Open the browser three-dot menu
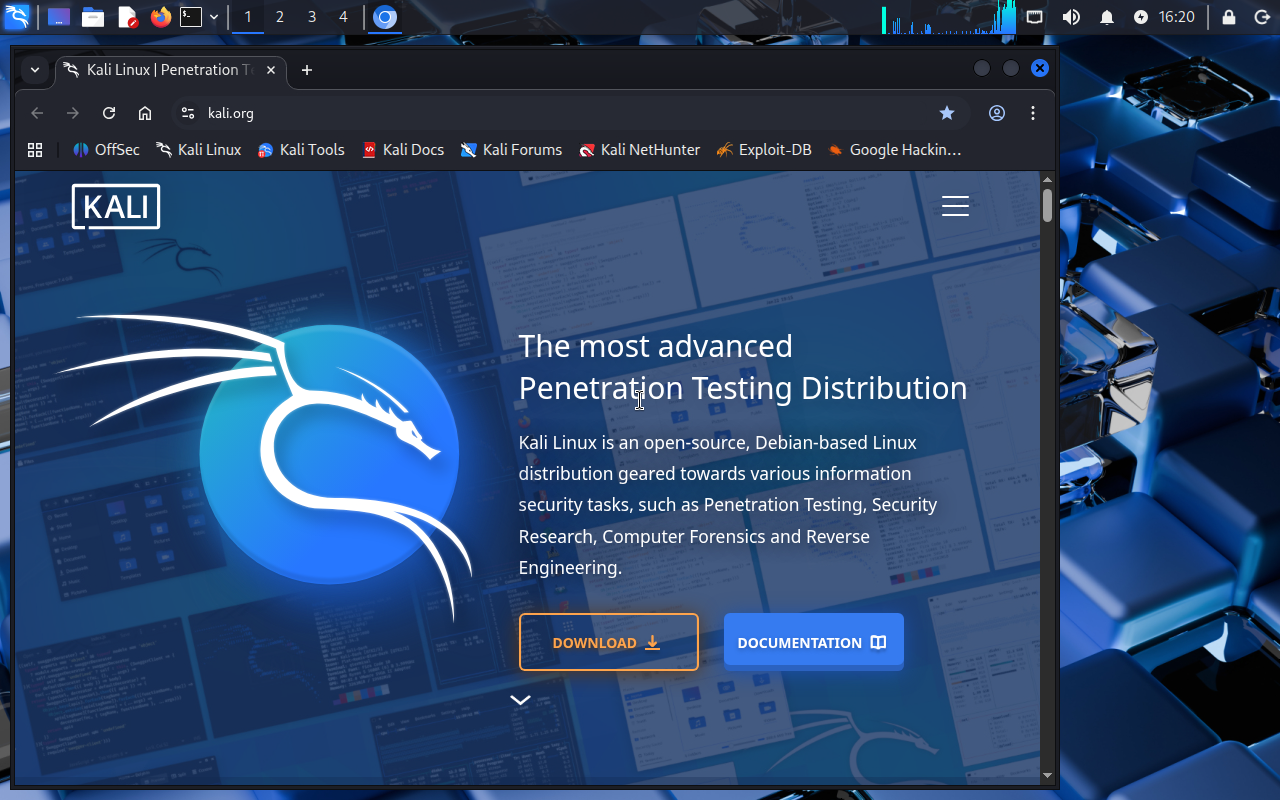This screenshot has width=1280, height=800. 1033,113
